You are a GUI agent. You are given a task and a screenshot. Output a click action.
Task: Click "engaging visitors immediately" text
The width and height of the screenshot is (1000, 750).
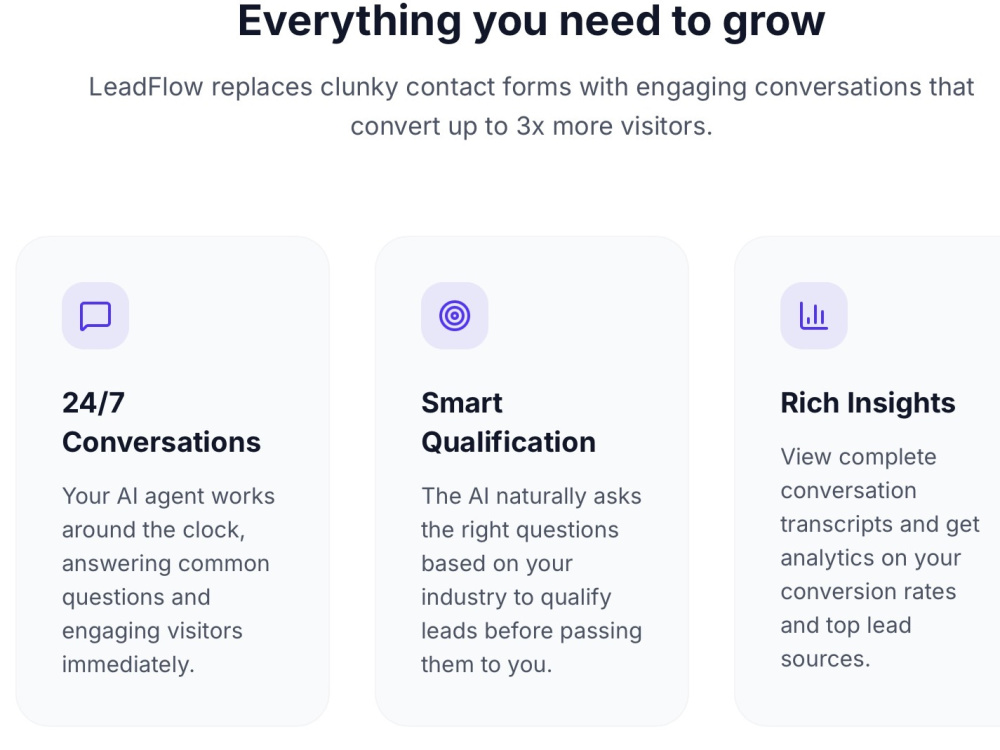pos(152,647)
